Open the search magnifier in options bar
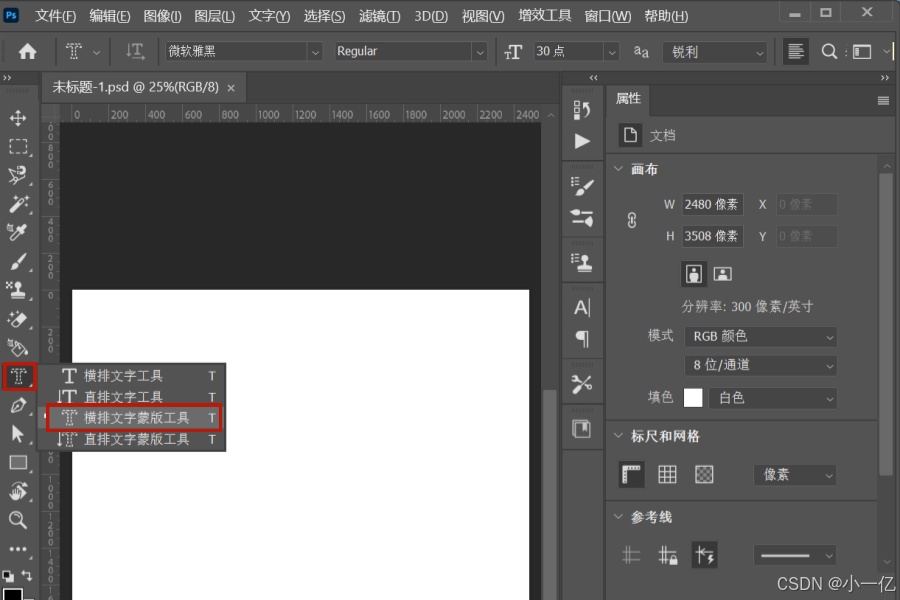The height and width of the screenshot is (600, 900). [x=829, y=52]
